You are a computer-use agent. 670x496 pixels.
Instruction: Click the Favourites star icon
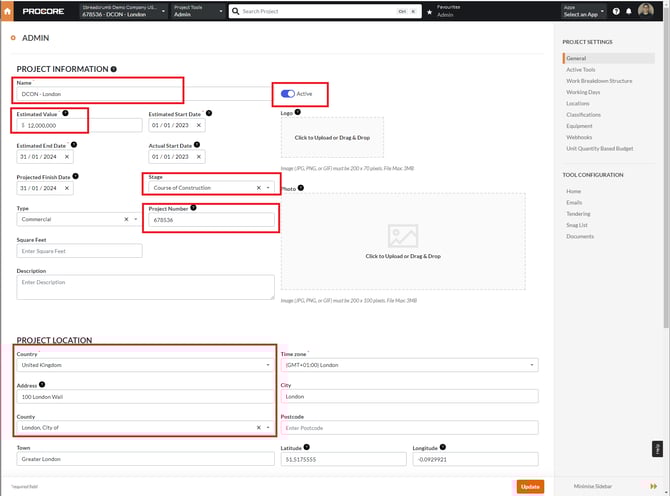coord(429,12)
